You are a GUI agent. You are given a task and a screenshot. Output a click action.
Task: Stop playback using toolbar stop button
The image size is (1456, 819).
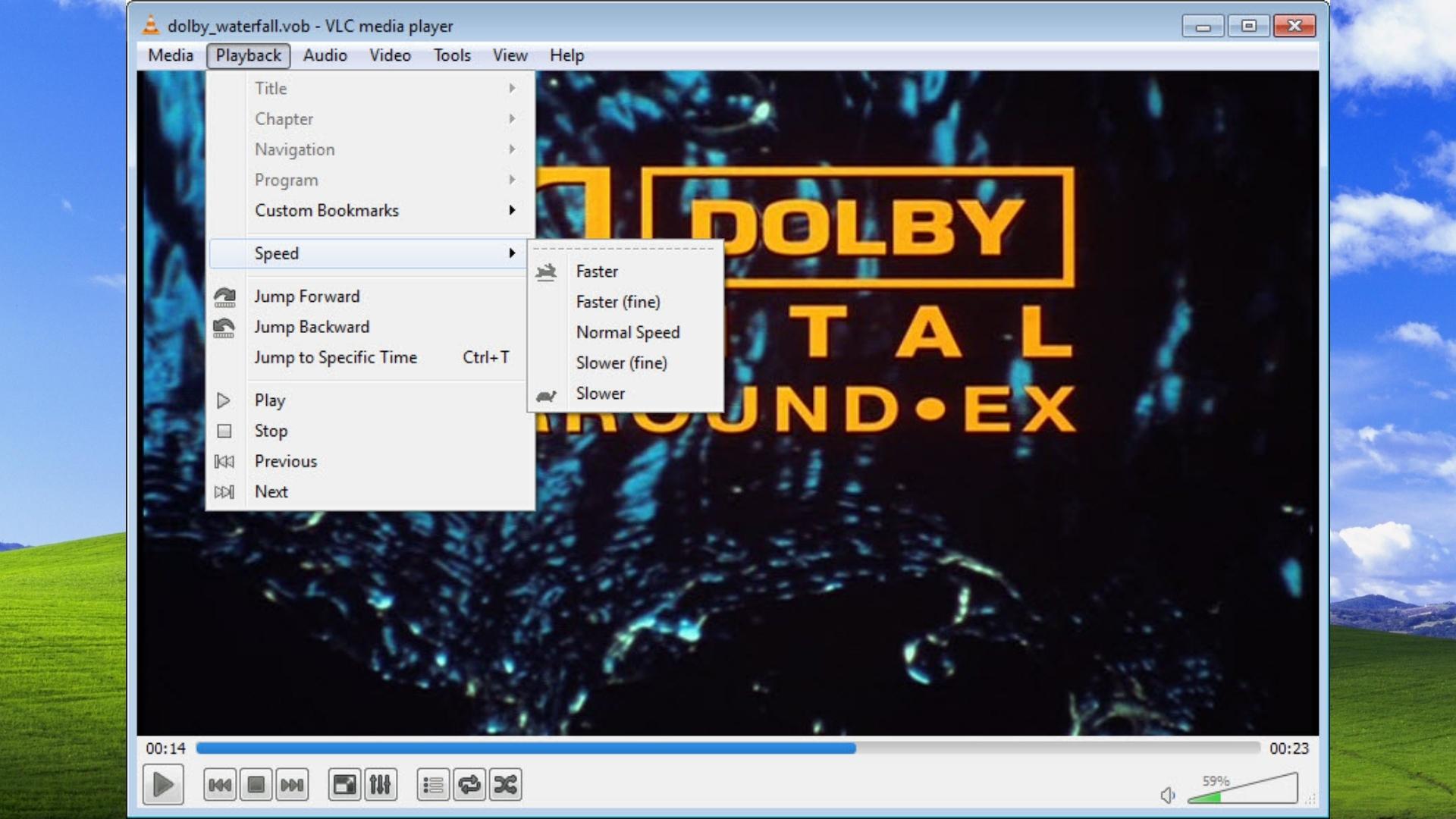[x=256, y=785]
